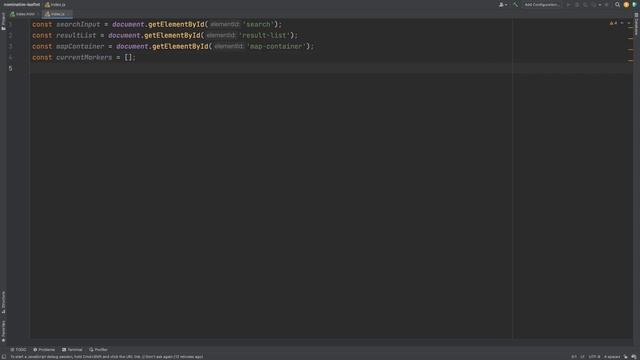640x360 pixels.
Task: Select the index.js editor tab
Action: pyautogui.click(x=56, y=14)
